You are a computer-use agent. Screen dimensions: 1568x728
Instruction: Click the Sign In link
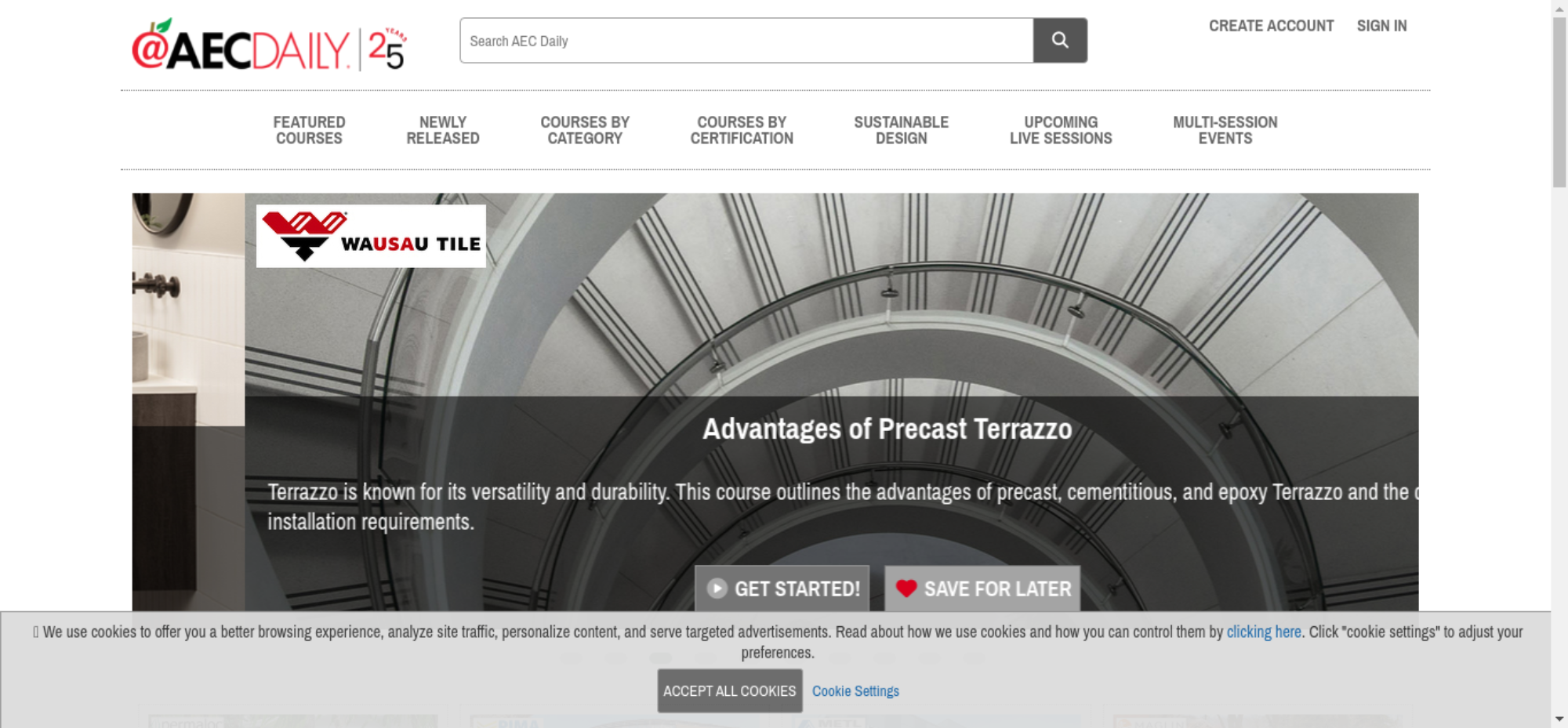coord(1381,26)
